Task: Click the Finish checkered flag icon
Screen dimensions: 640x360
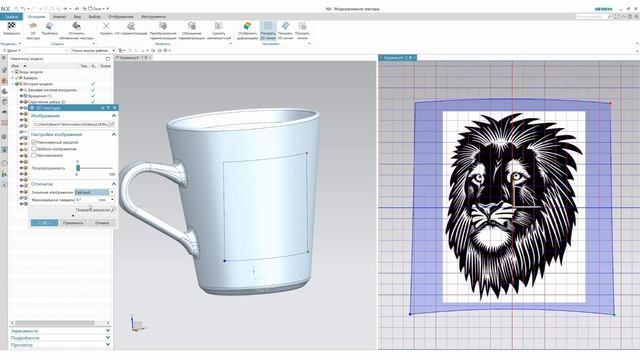Action: tap(11, 26)
